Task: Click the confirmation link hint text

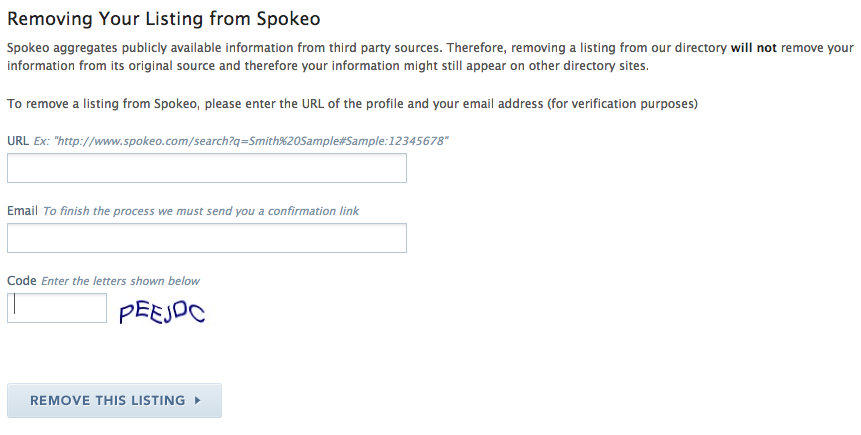Action: coord(201,211)
